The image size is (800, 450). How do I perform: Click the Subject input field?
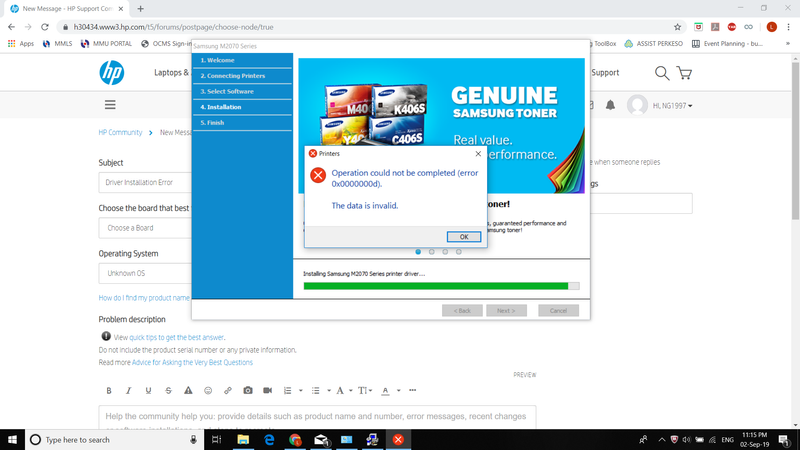(145, 182)
